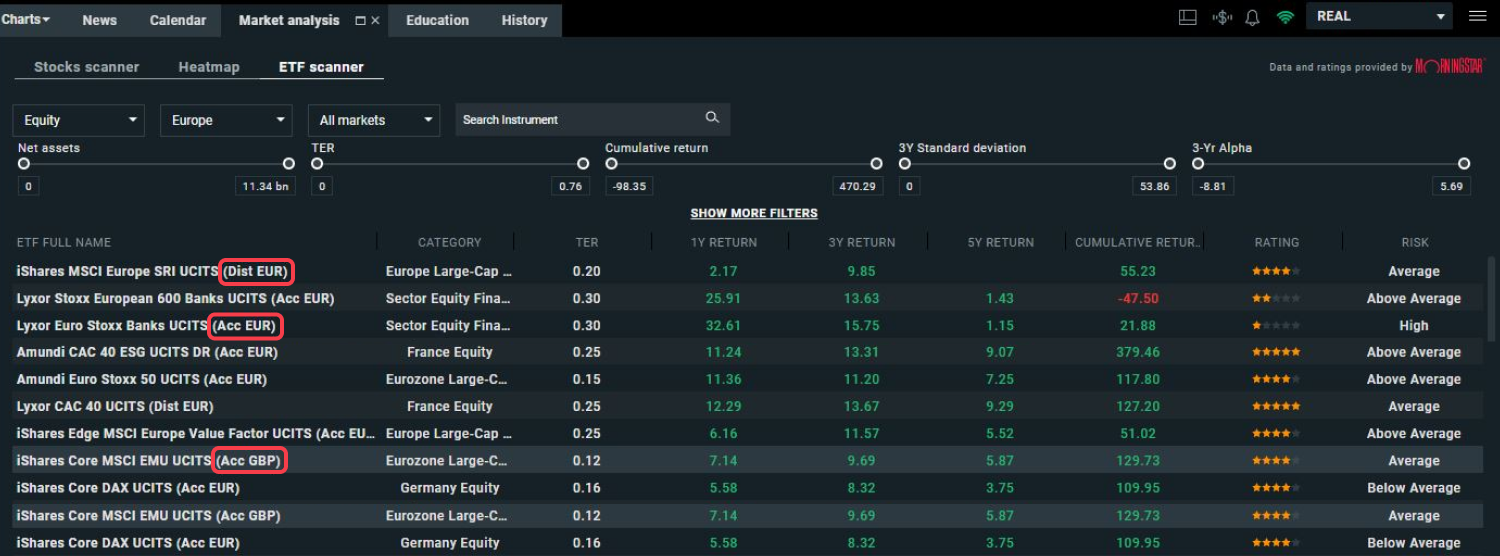The height and width of the screenshot is (556, 1500).
Task: Click the green connection status icon
Action: click(1285, 17)
